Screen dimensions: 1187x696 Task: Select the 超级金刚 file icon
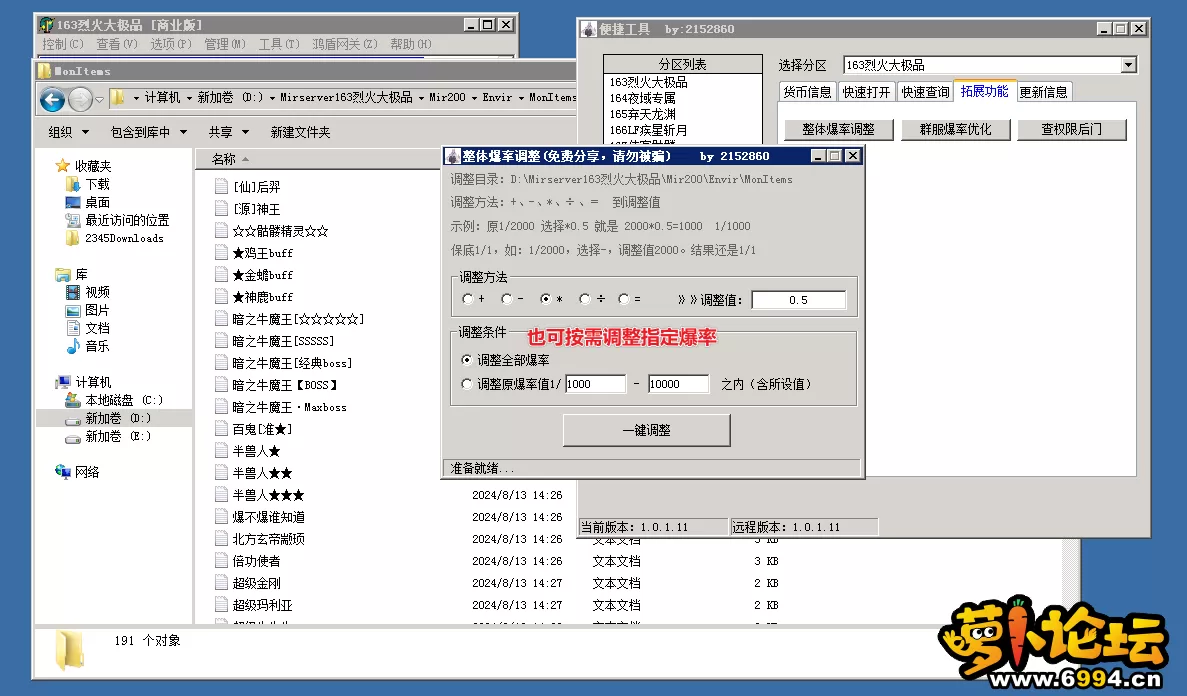221,583
